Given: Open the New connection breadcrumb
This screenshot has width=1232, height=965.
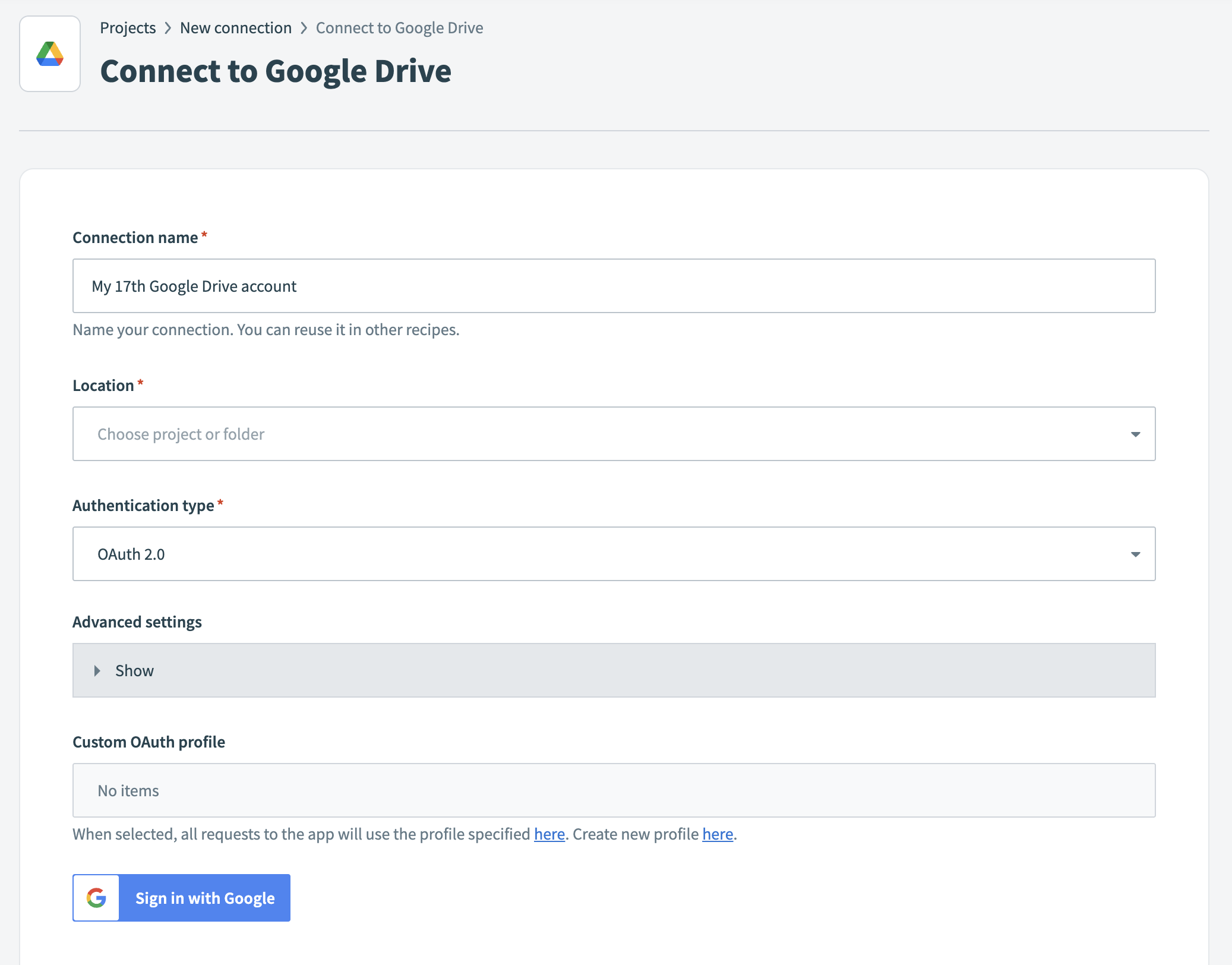Looking at the screenshot, I should 236,27.
